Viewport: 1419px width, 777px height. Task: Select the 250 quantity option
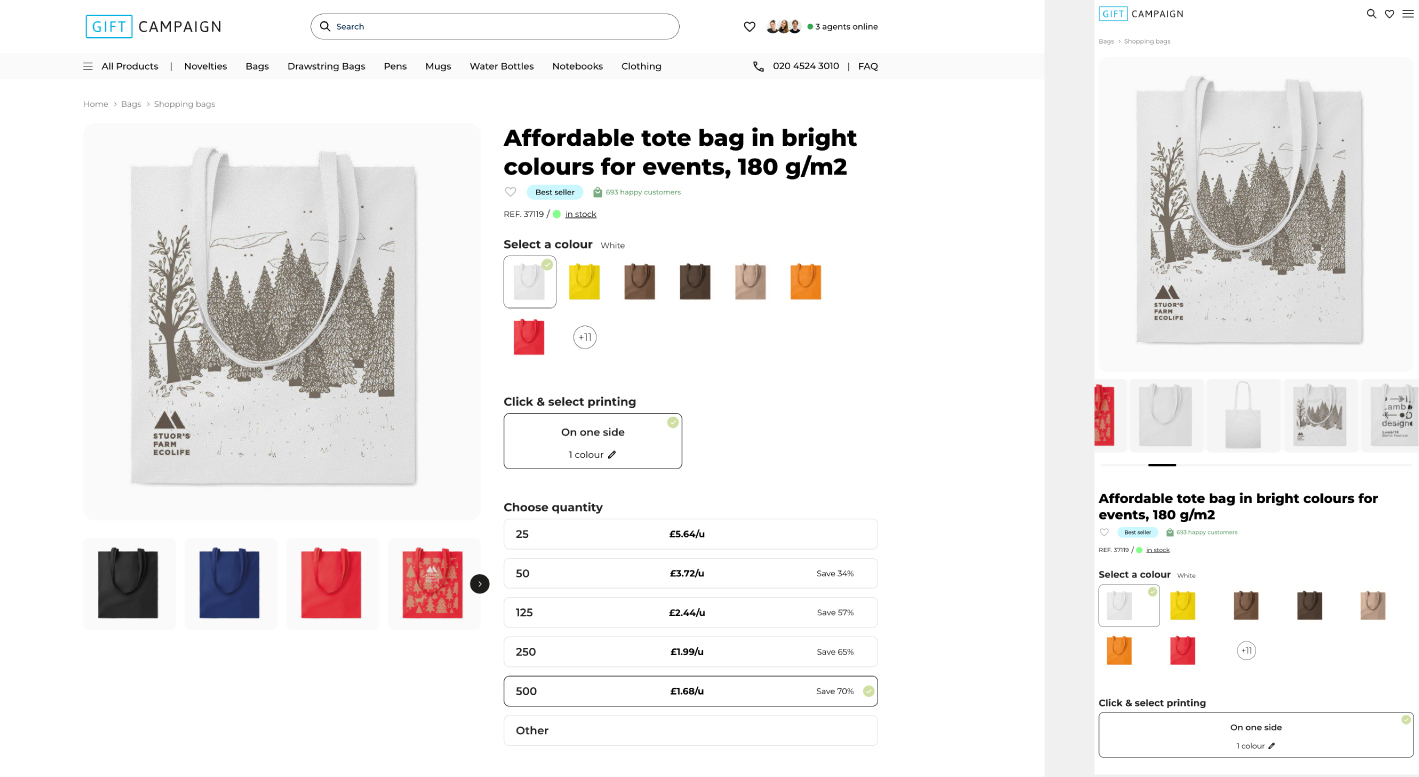[690, 652]
